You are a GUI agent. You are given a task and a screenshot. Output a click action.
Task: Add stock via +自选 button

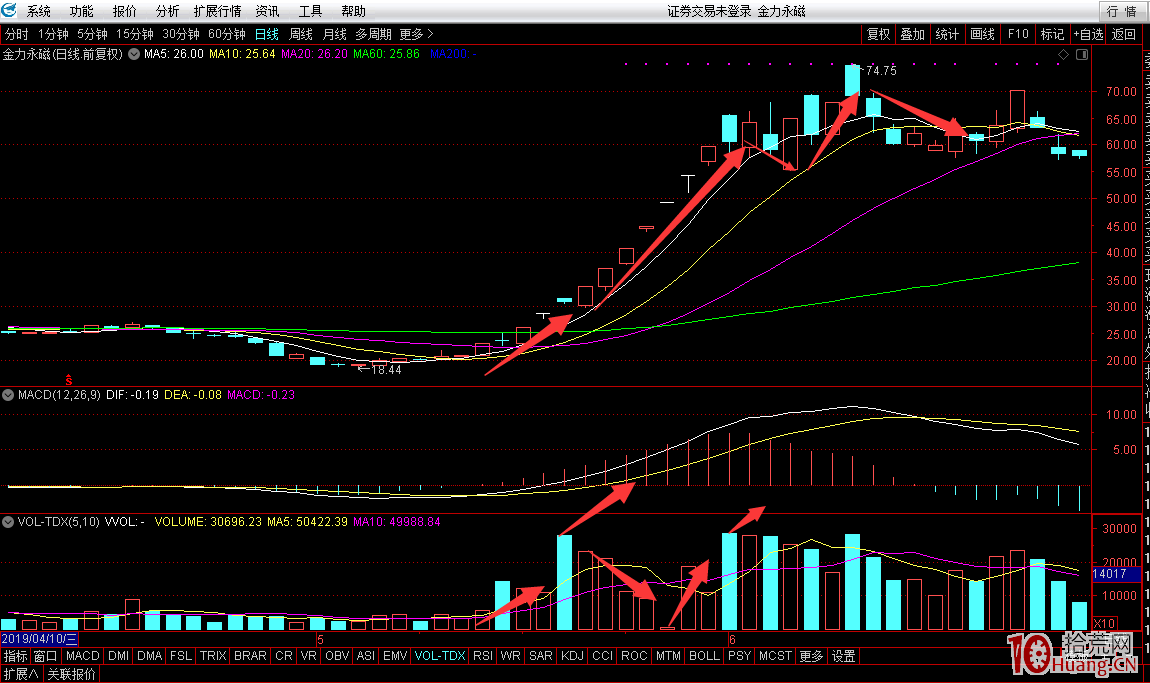coord(1088,34)
